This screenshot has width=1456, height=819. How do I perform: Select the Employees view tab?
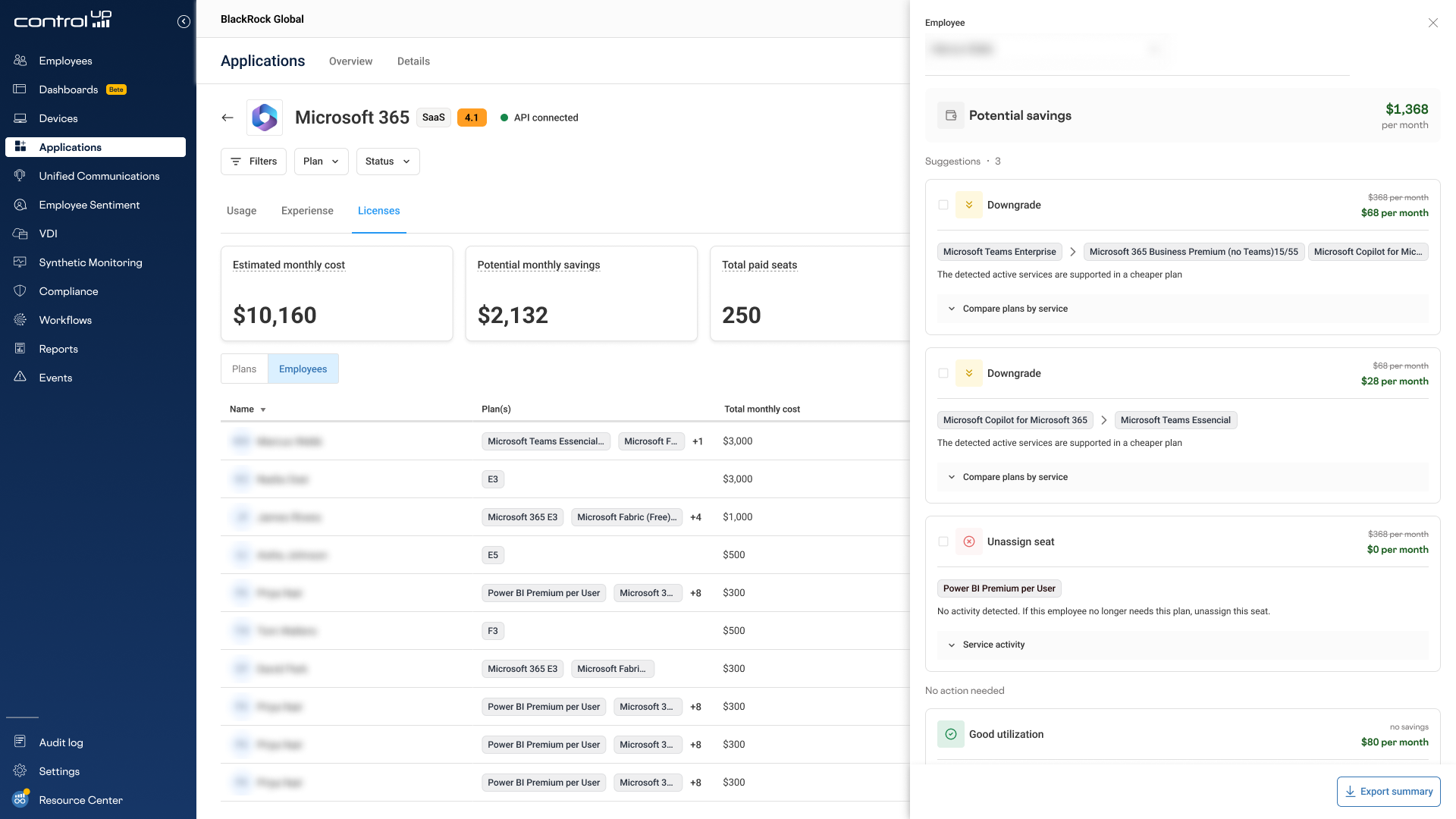point(303,369)
